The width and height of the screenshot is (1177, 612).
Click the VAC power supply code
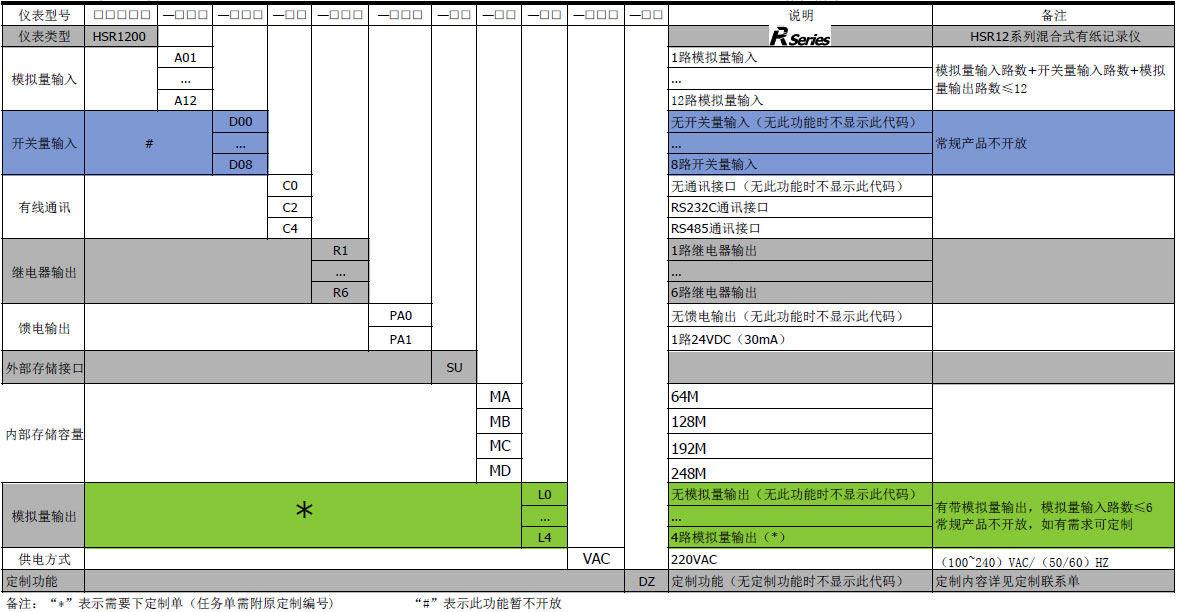pyautogui.click(x=596, y=559)
